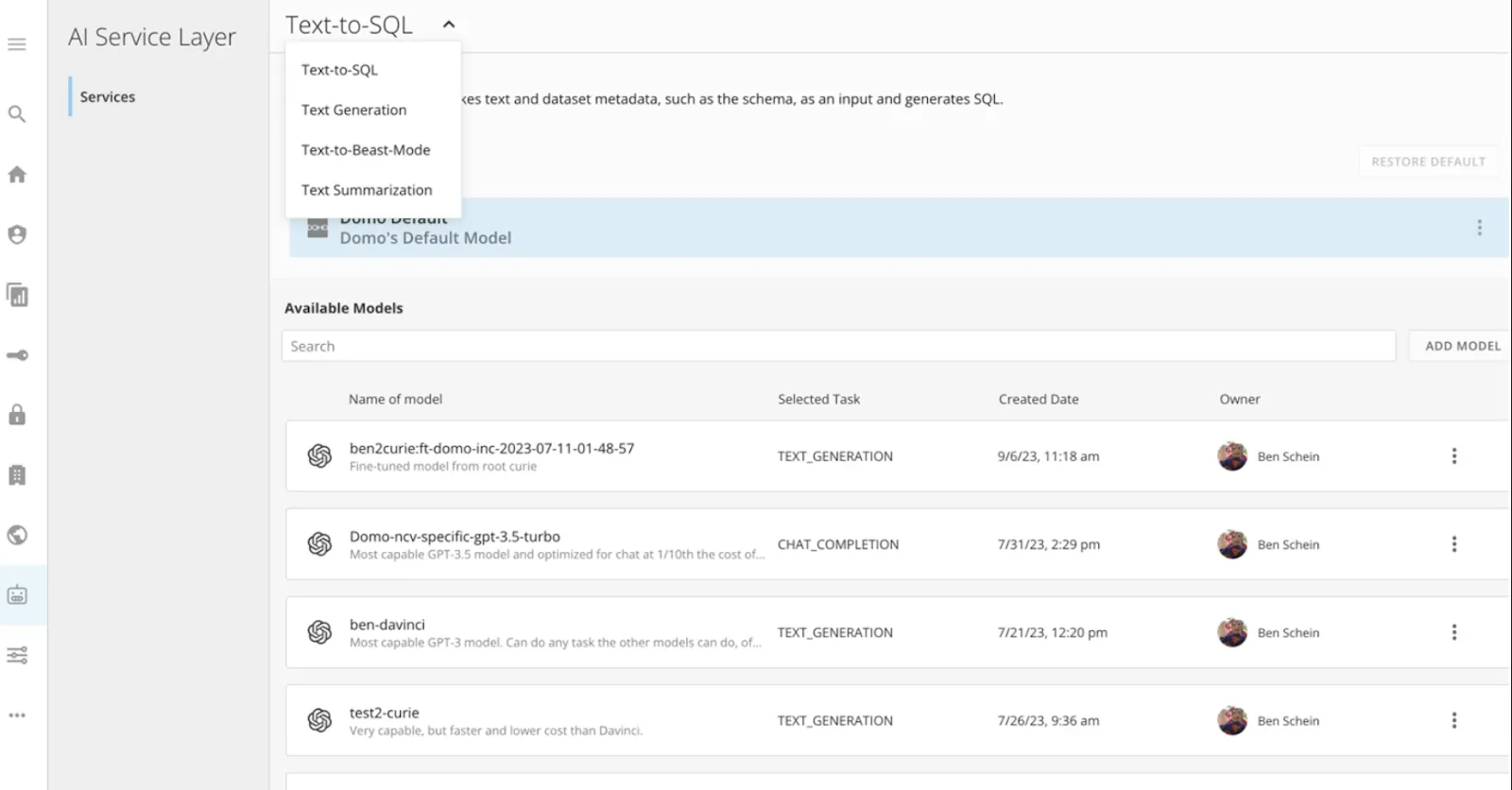Screen dimensions: 1512x790
Task: Select Text Generation from the dropdown
Action: coord(353,110)
